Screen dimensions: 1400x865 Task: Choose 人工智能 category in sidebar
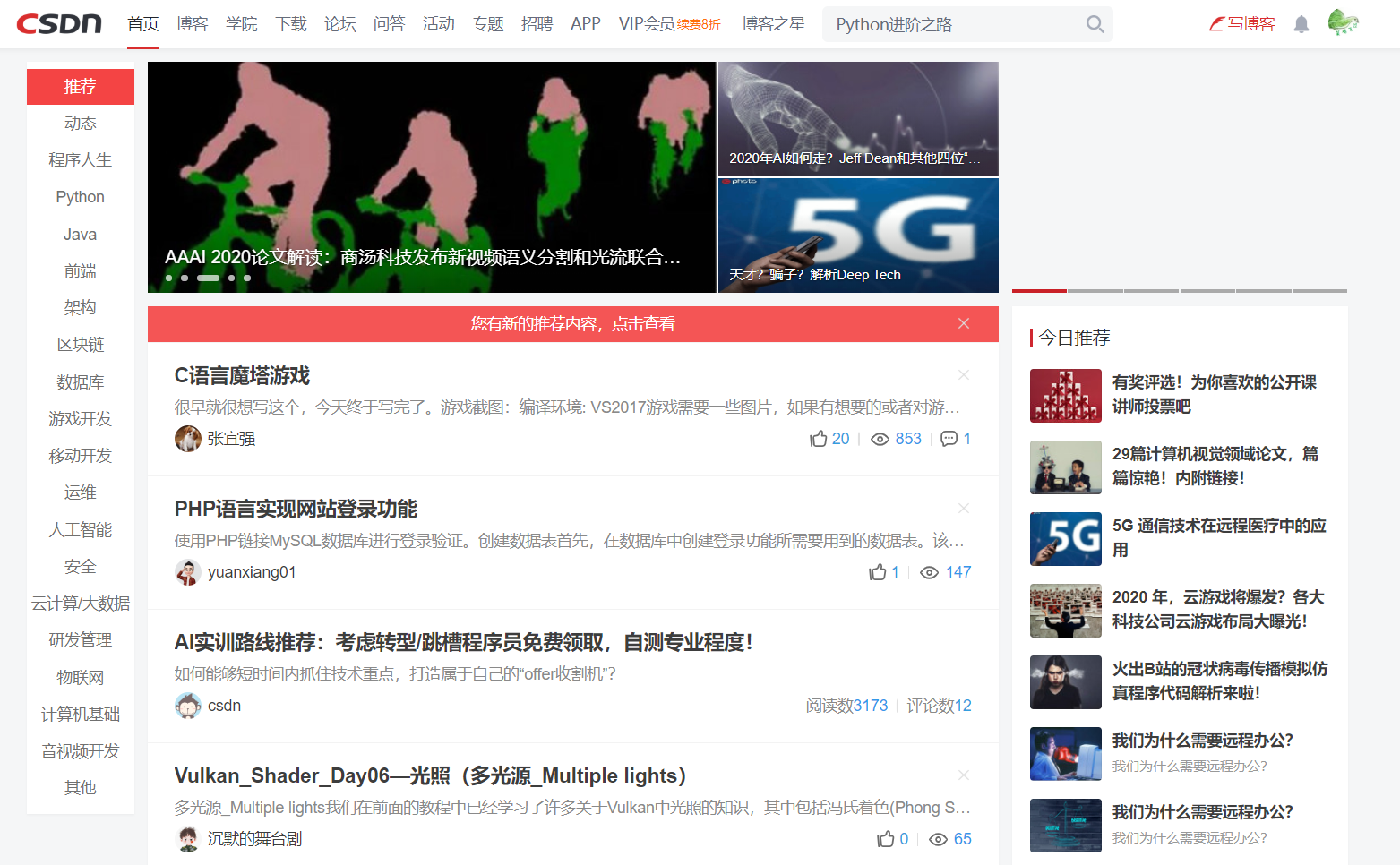(81, 530)
